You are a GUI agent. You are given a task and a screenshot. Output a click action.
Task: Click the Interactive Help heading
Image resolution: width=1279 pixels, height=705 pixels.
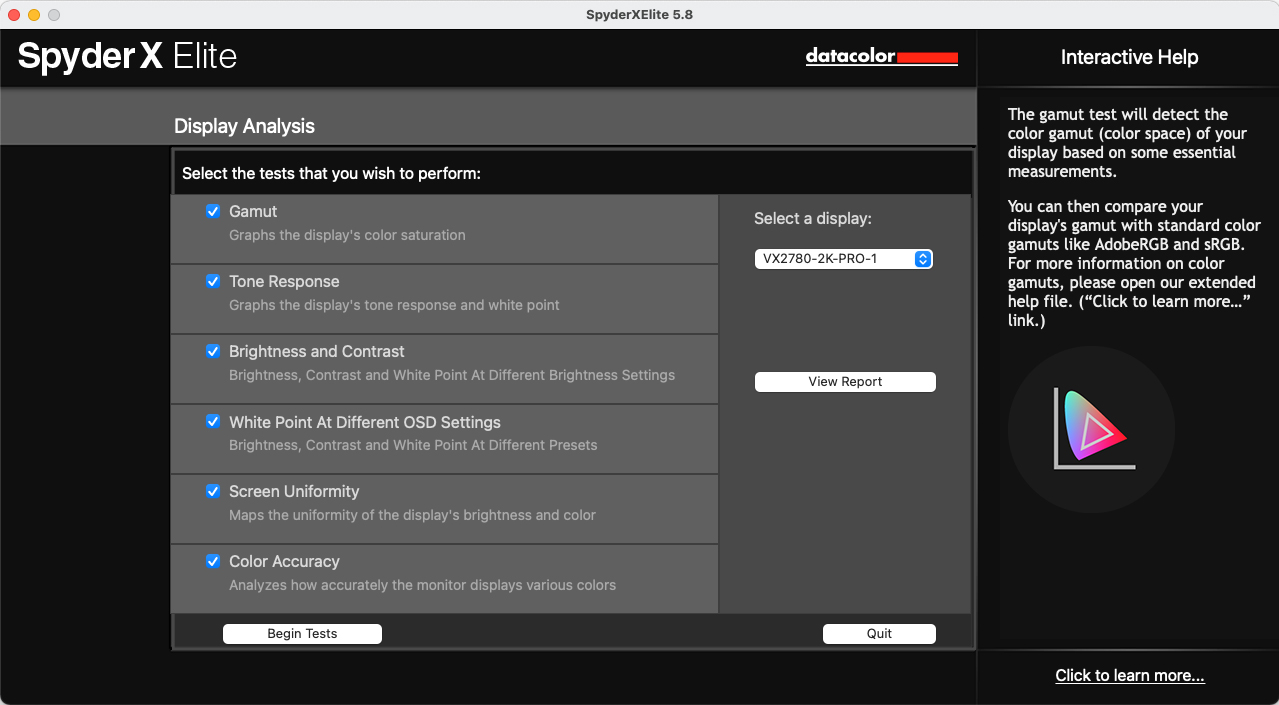coord(1129,57)
